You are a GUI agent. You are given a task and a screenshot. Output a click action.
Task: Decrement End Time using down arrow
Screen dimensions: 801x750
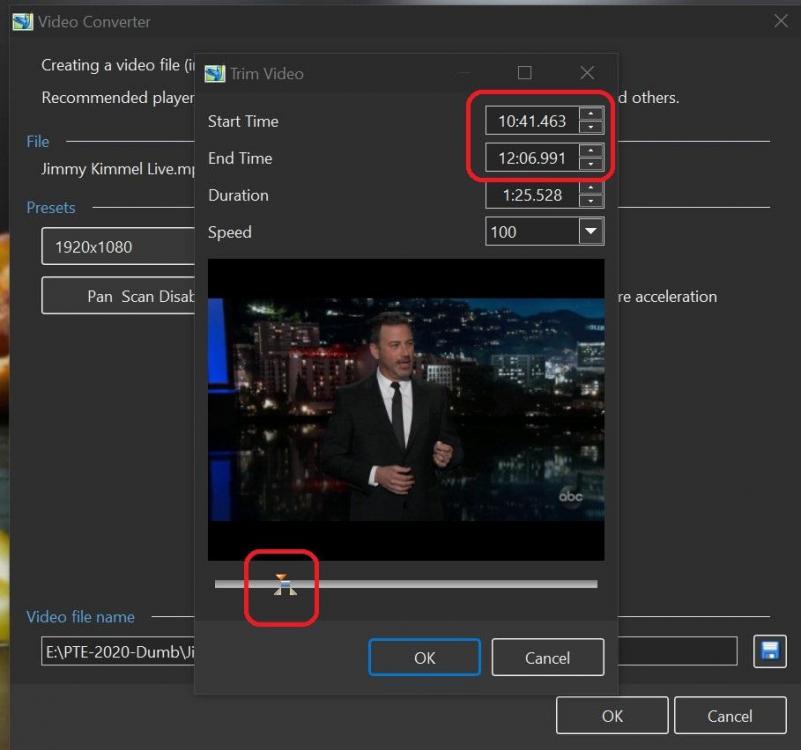(591, 165)
